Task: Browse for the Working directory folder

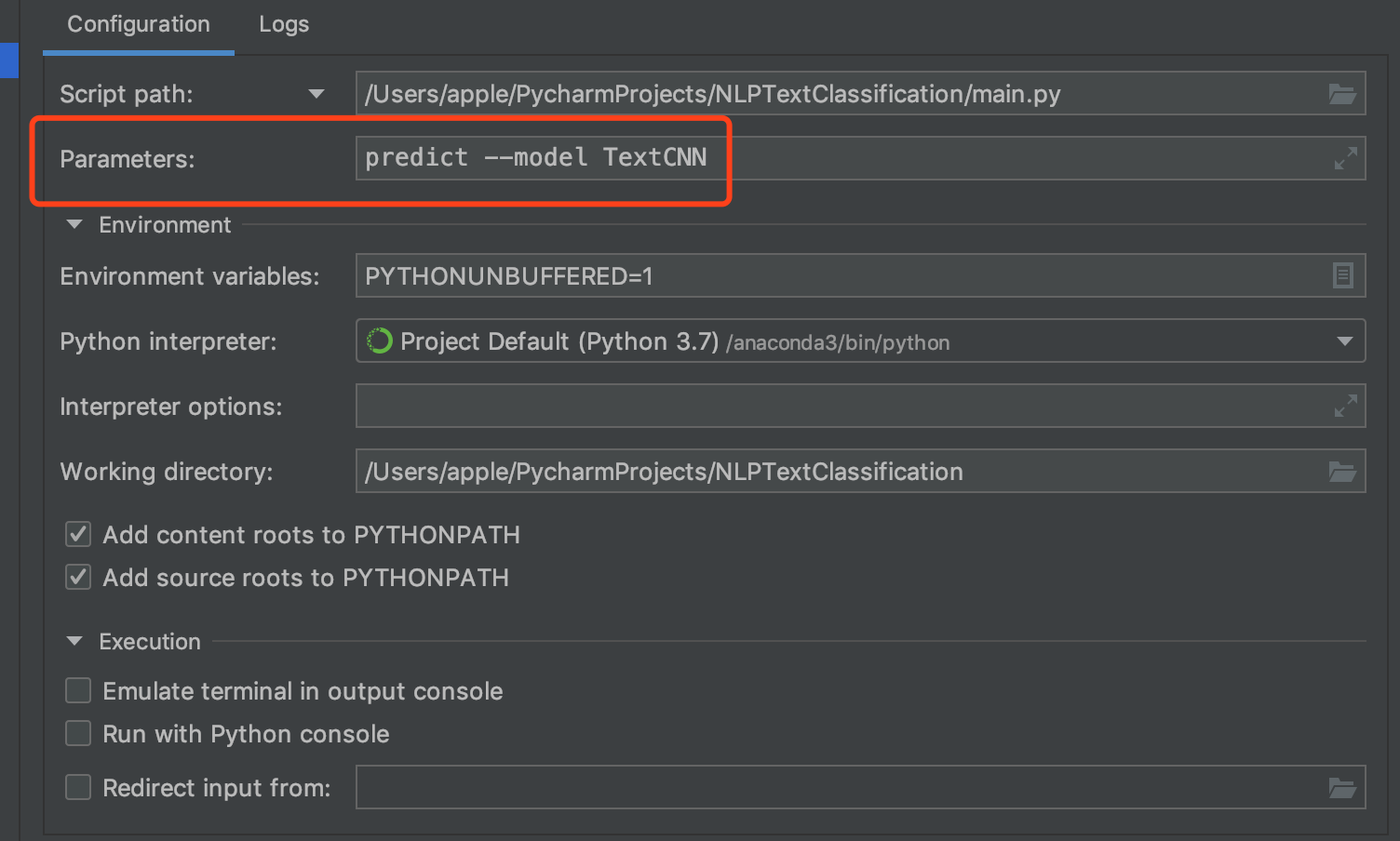Action: coord(1341,471)
